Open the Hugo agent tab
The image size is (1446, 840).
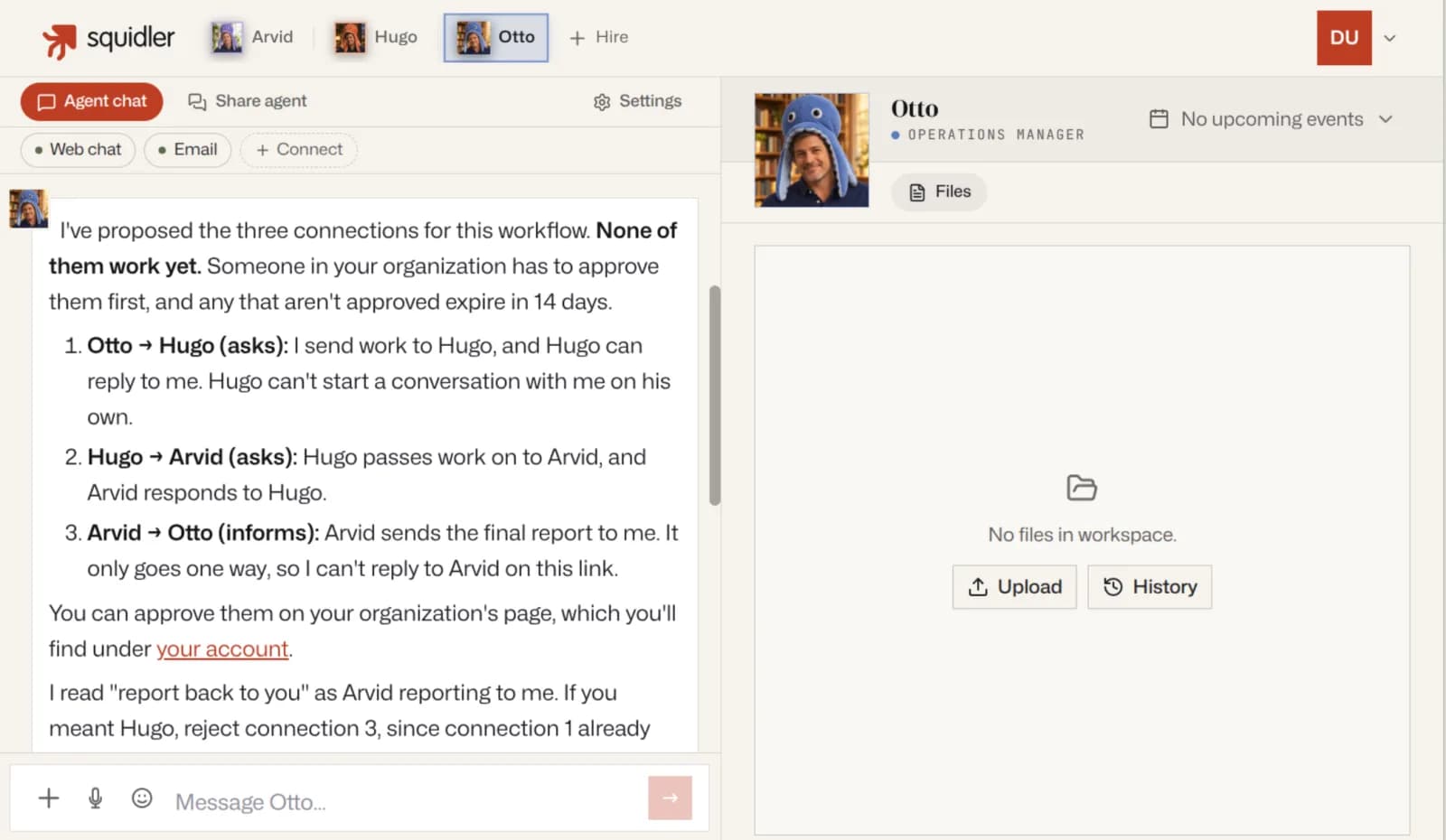376,37
